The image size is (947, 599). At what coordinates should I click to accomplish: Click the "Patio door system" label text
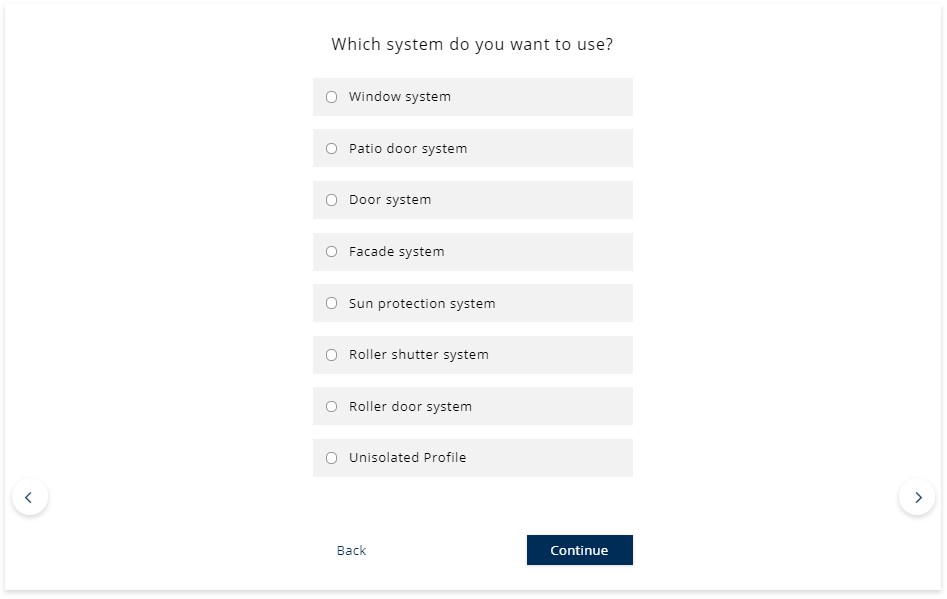[x=408, y=149]
